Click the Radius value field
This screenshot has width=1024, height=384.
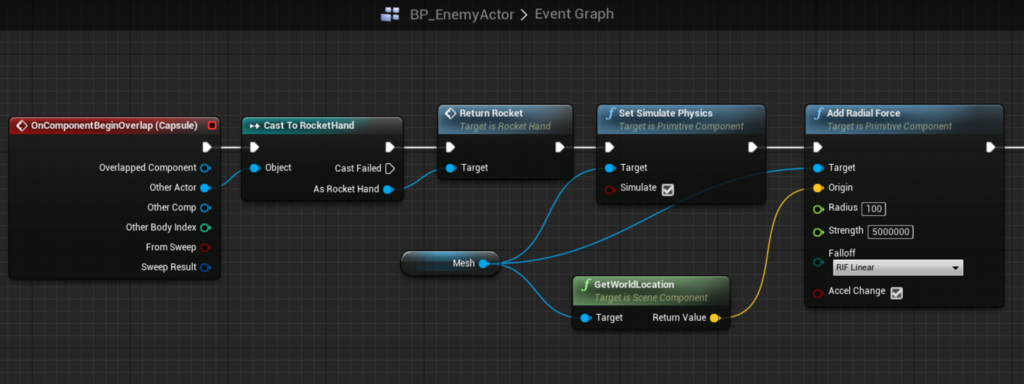click(874, 209)
